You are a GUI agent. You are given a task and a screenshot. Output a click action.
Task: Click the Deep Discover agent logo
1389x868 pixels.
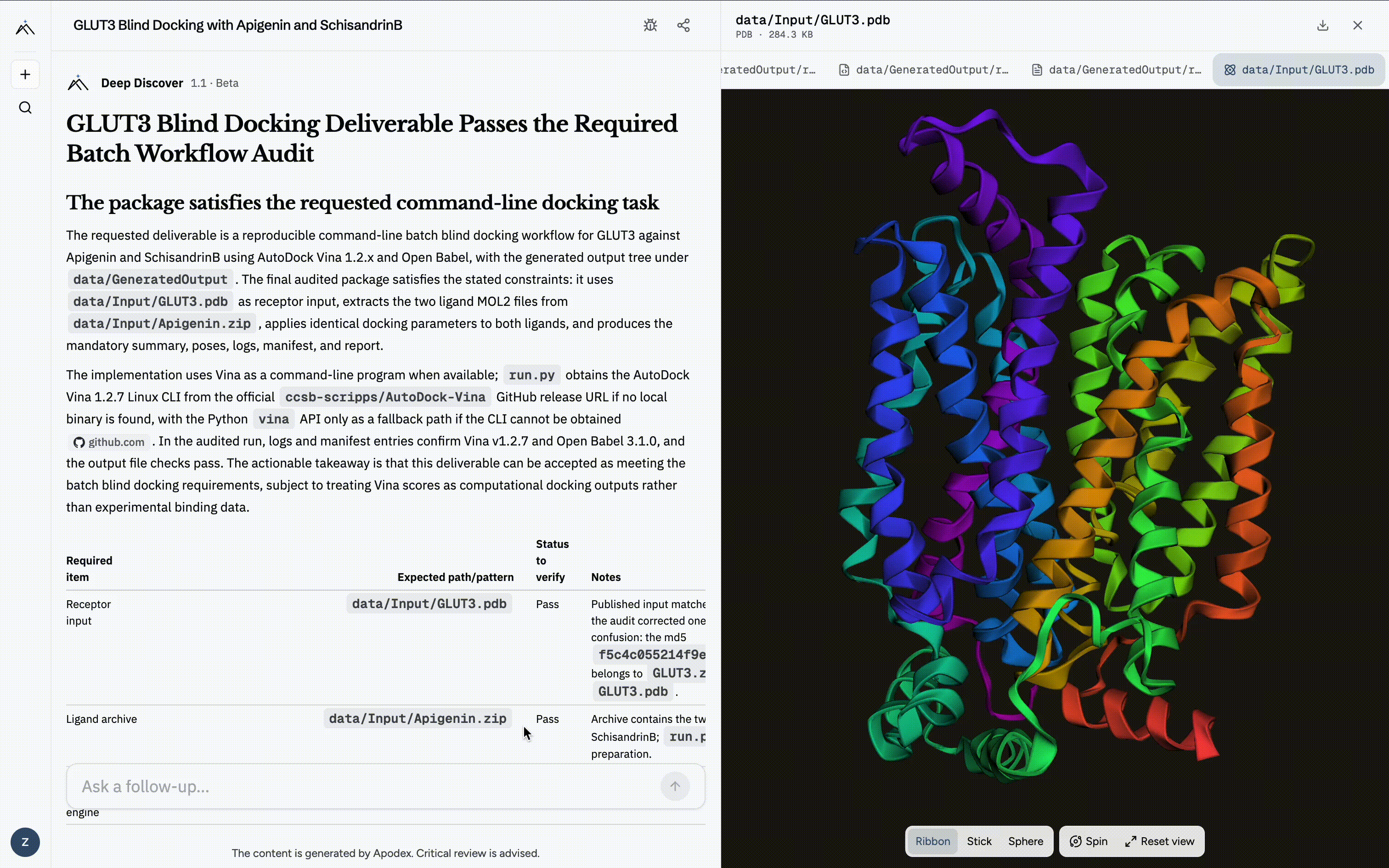[x=78, y=83]
